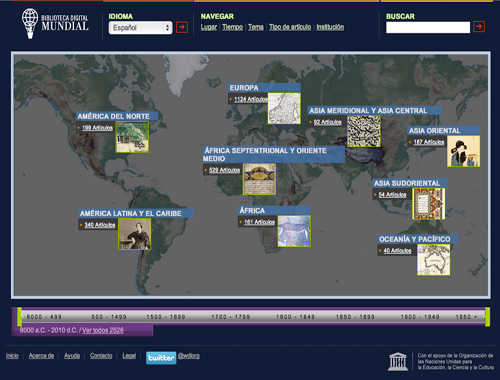Open the Twitter button in footer

(161, 358)
